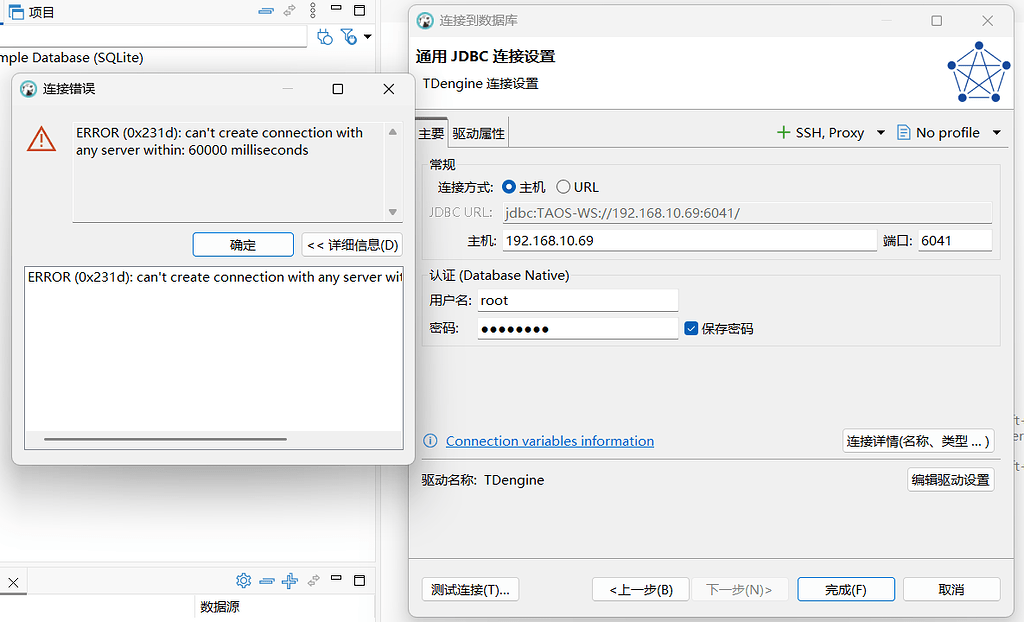
Task: Open the 项目 panel view menu
Action: click(313, 10)
